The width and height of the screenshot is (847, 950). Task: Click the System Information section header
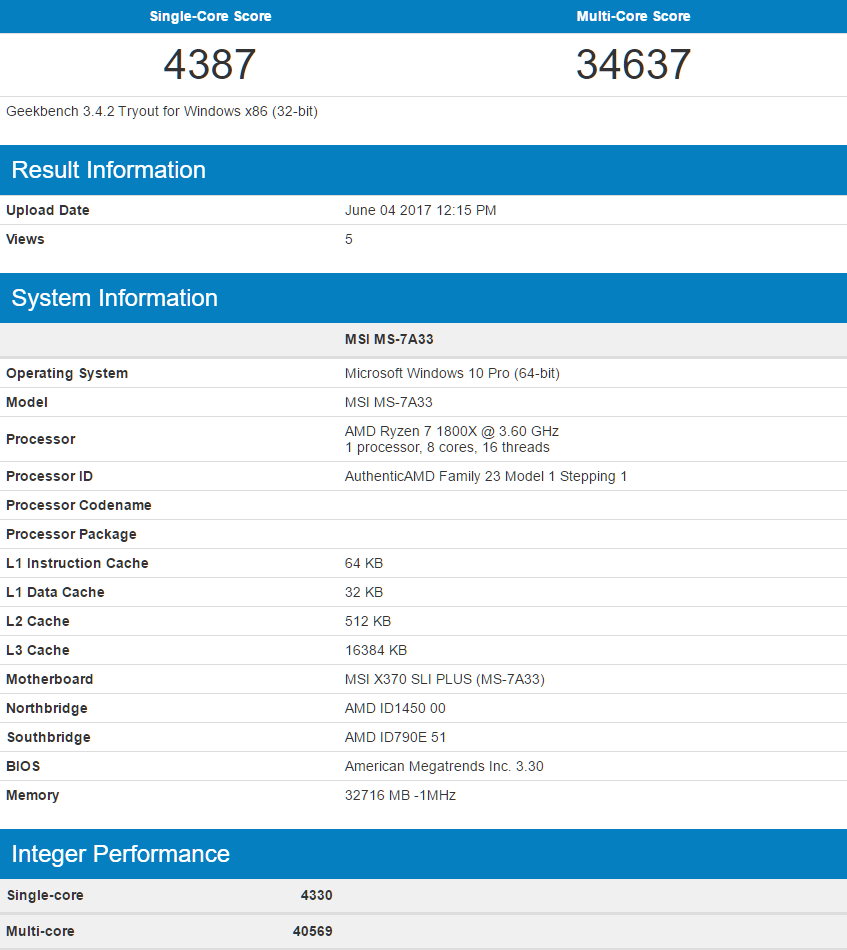tap(114, 298)
